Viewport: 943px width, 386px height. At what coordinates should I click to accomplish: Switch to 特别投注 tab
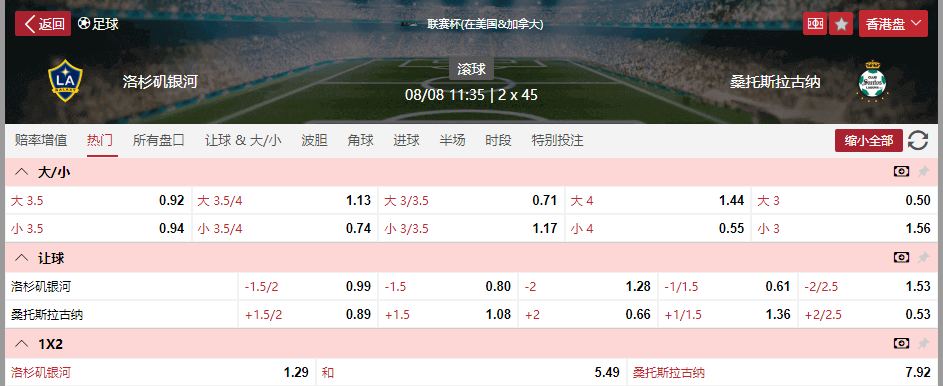558,141
